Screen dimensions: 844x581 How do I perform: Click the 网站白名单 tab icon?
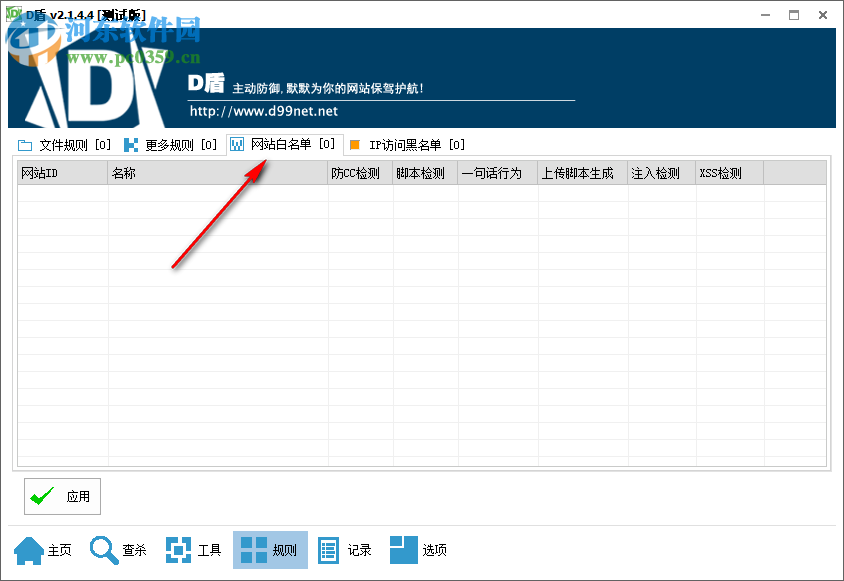237,144
